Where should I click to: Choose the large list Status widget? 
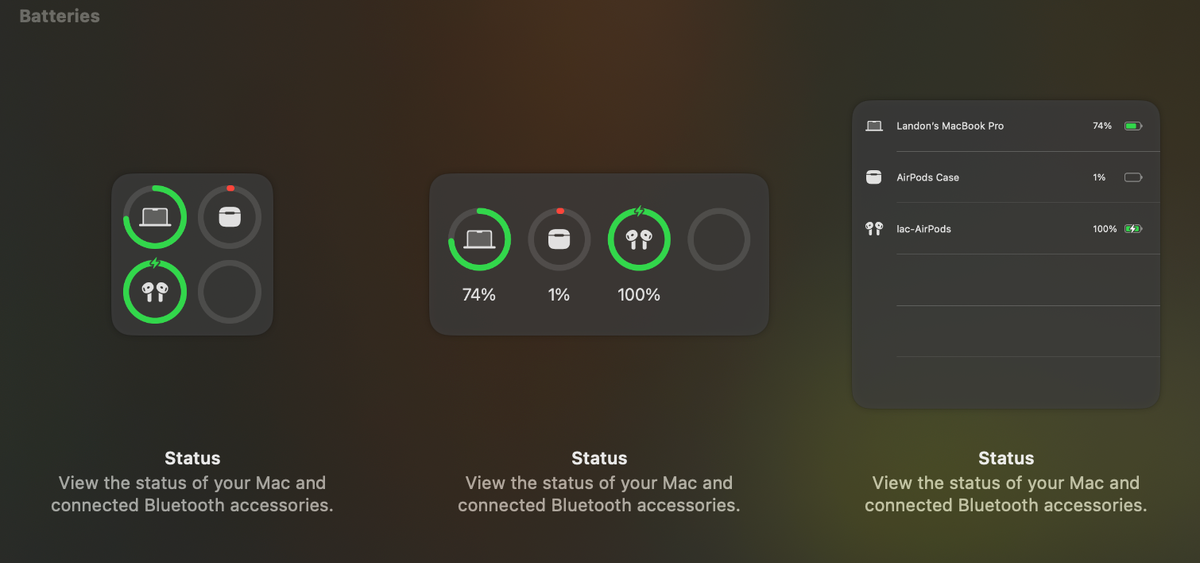(x=1006, y=254)
